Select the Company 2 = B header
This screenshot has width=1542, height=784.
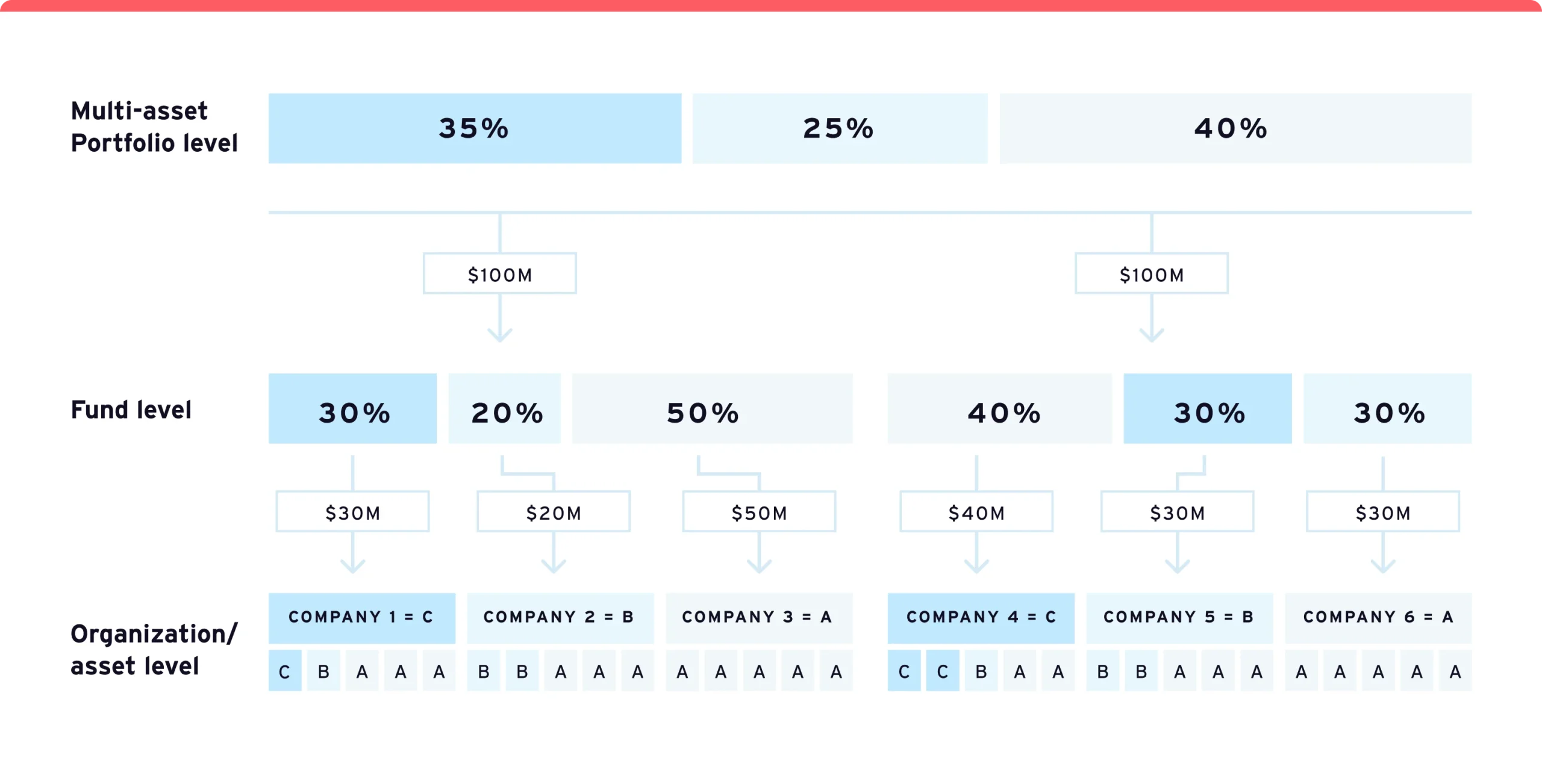tap(560, 618)
